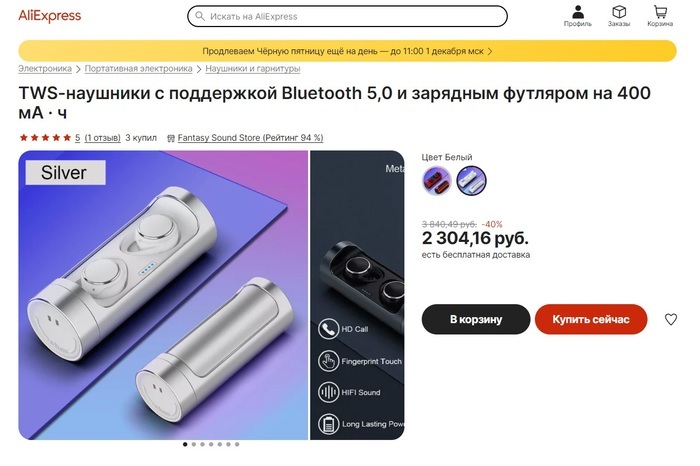The width and height of the screenshot is (700, 466).
Task: Jump to the last image carousel dot
Action: [x=237, y=444]
